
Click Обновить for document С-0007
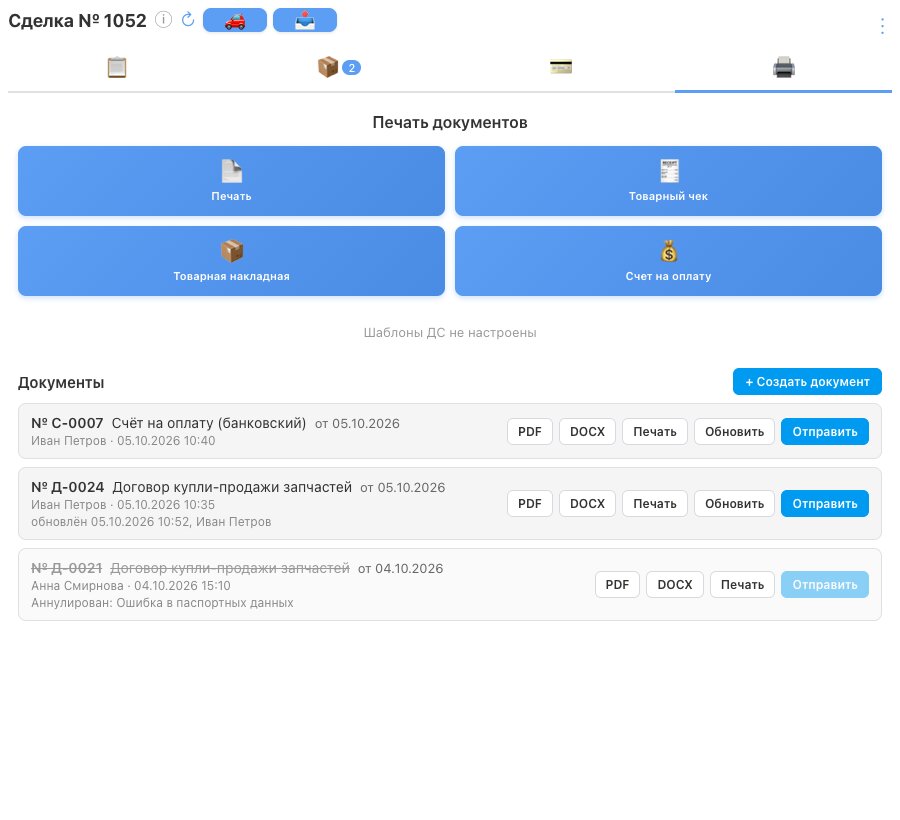click(734, 432)
